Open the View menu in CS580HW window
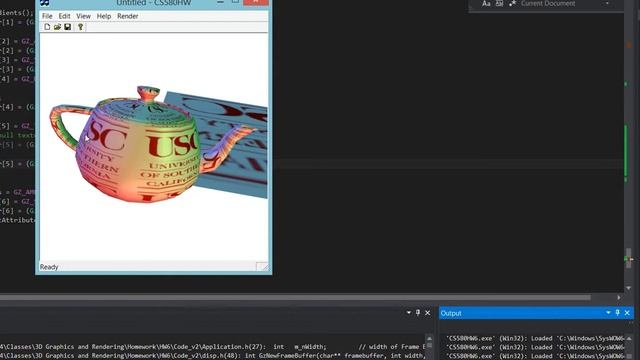The height and width of the screenshot is (360, 640). point(83,16)
